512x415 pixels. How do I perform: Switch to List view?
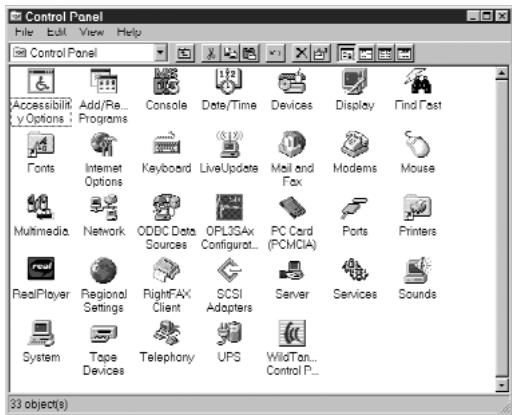point(385,53)
